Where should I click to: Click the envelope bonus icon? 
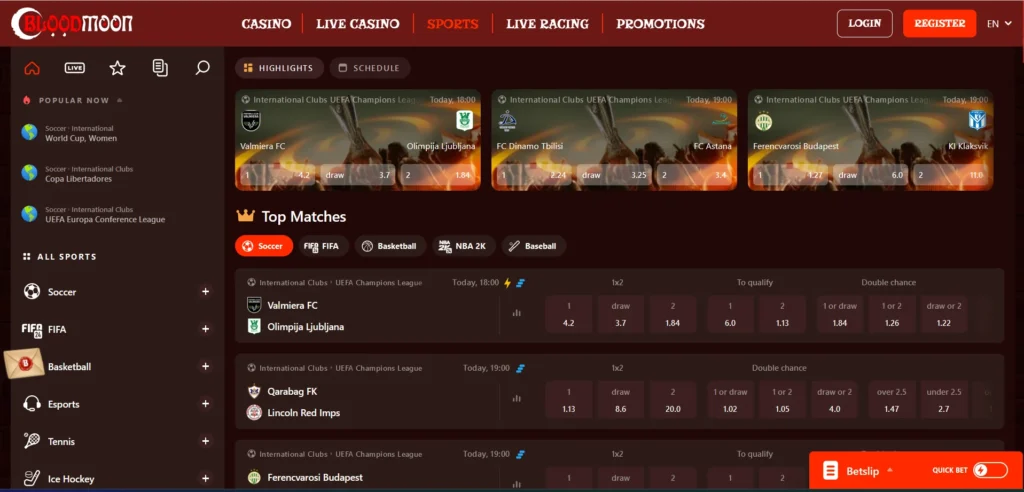coord(22,367)
